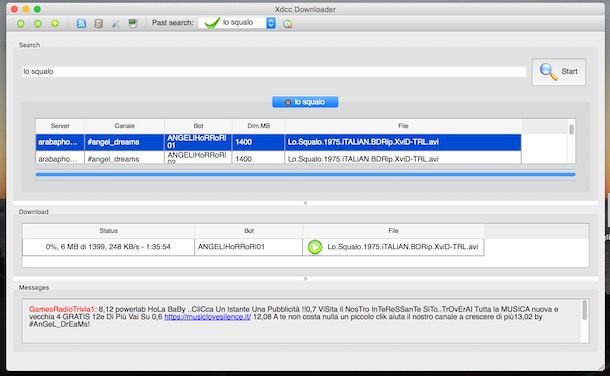Image resolution: width=610 pixels, height=376 pixels.
Task: Select file name of ANGEL|HoRRoRI01 result row
Action: coord(363,142)
